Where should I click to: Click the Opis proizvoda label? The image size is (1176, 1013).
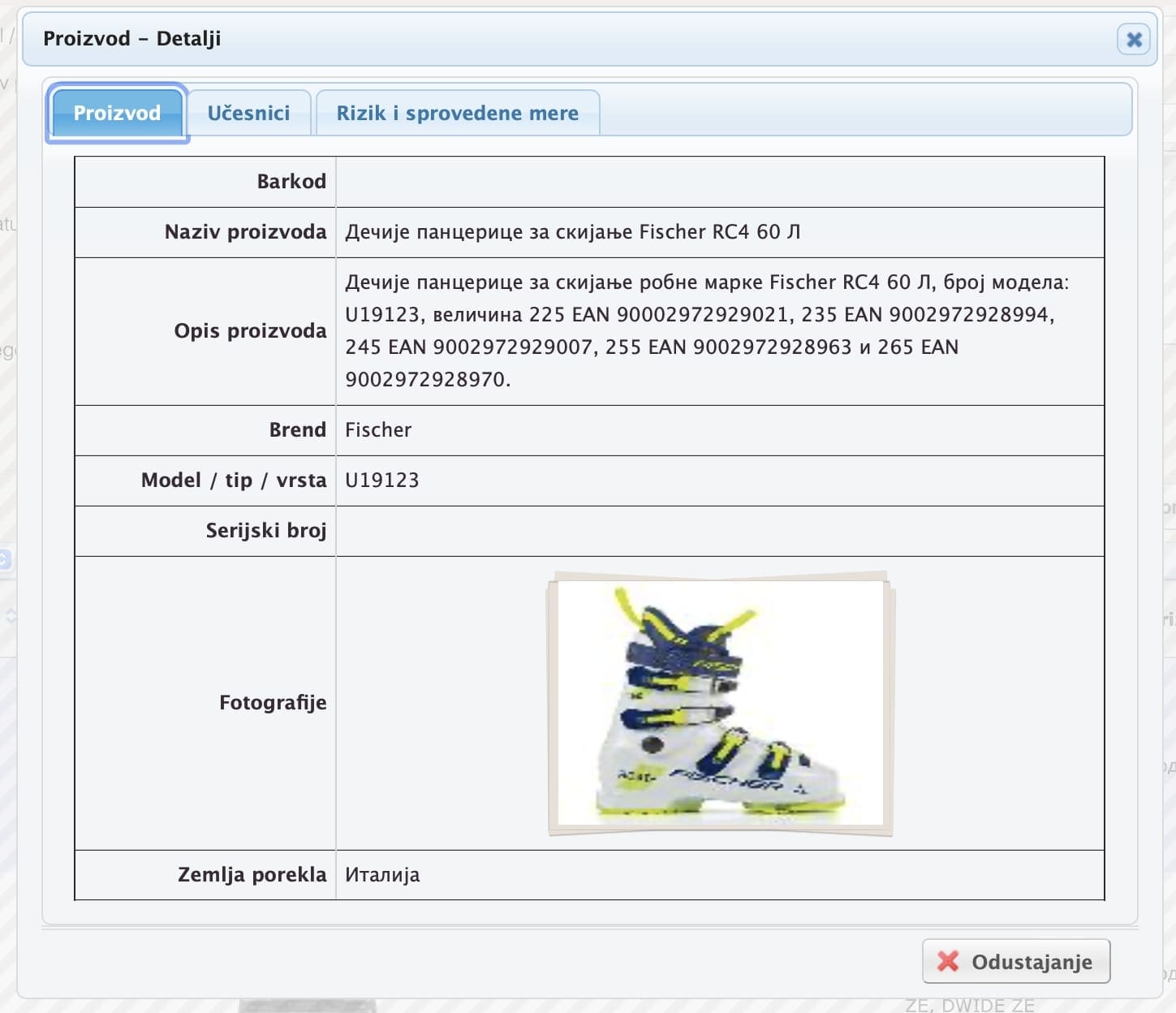pyautogui.click(x=250, y=331)
